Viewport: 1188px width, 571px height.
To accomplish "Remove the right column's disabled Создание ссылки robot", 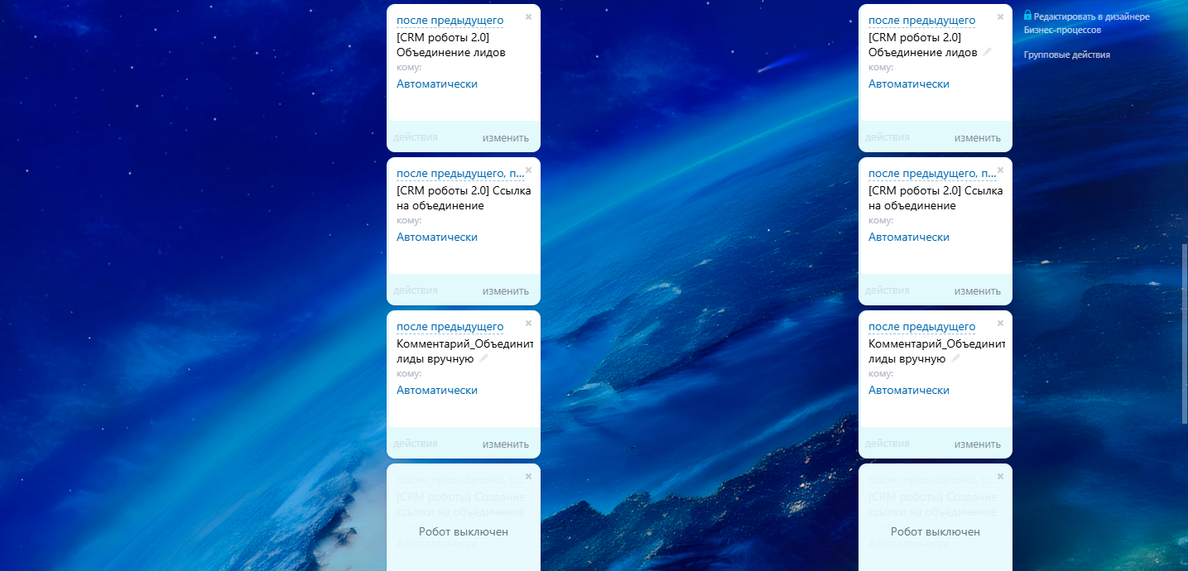I will coord(1000,476).
